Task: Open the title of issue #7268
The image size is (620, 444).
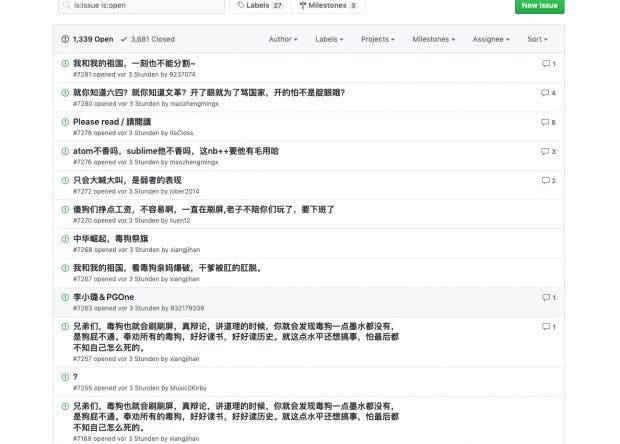Action: pyautogui.click(x=110, y=239)
